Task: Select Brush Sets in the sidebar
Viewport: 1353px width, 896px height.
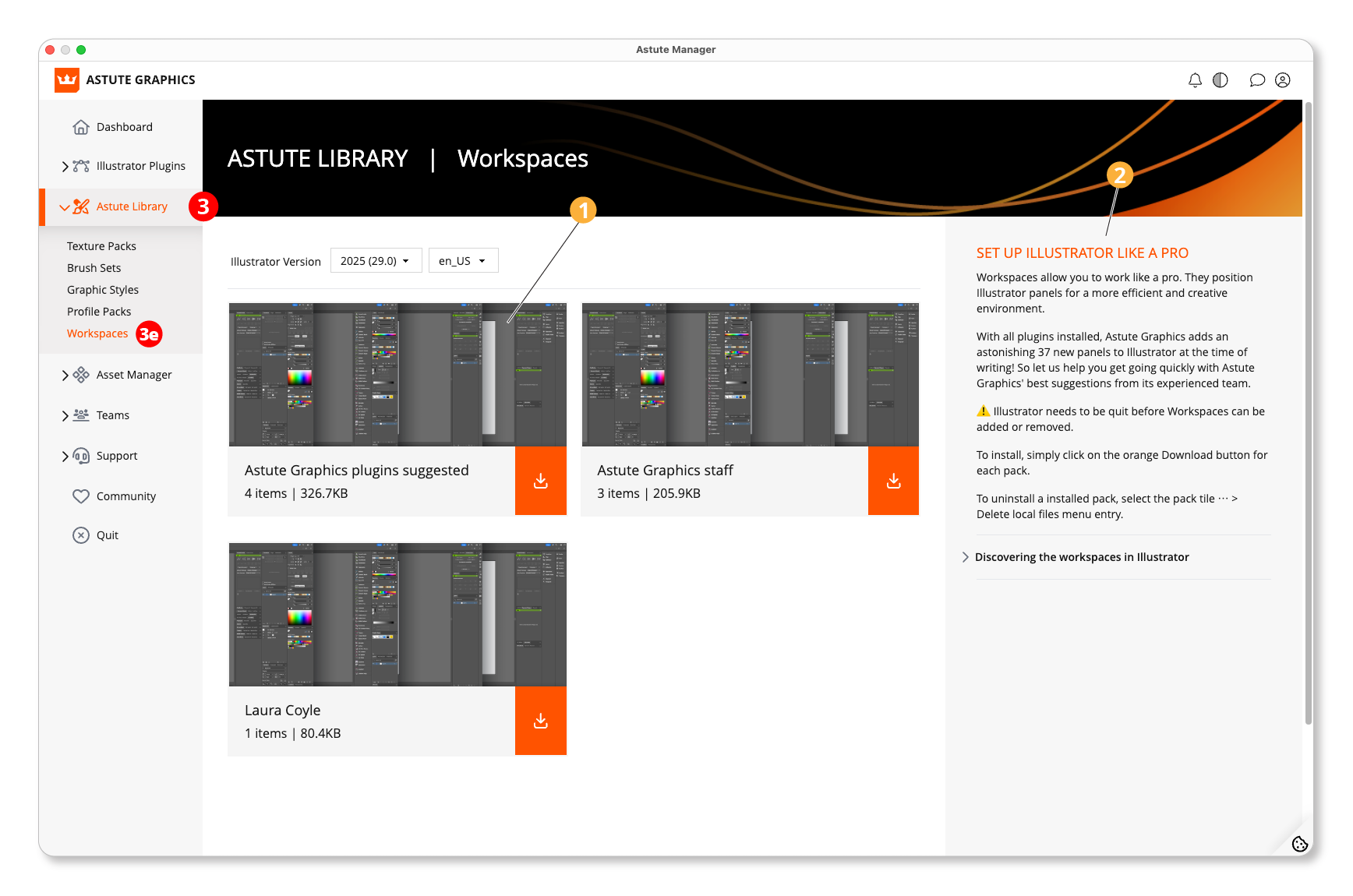Action: [x=94, y=268]
